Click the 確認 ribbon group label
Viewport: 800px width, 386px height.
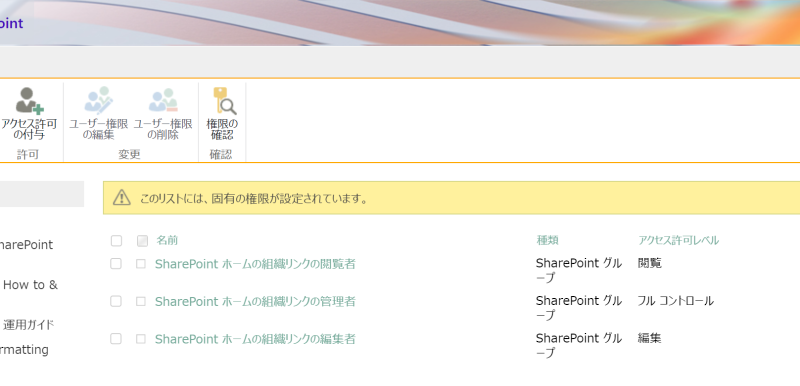click(220, 155)
